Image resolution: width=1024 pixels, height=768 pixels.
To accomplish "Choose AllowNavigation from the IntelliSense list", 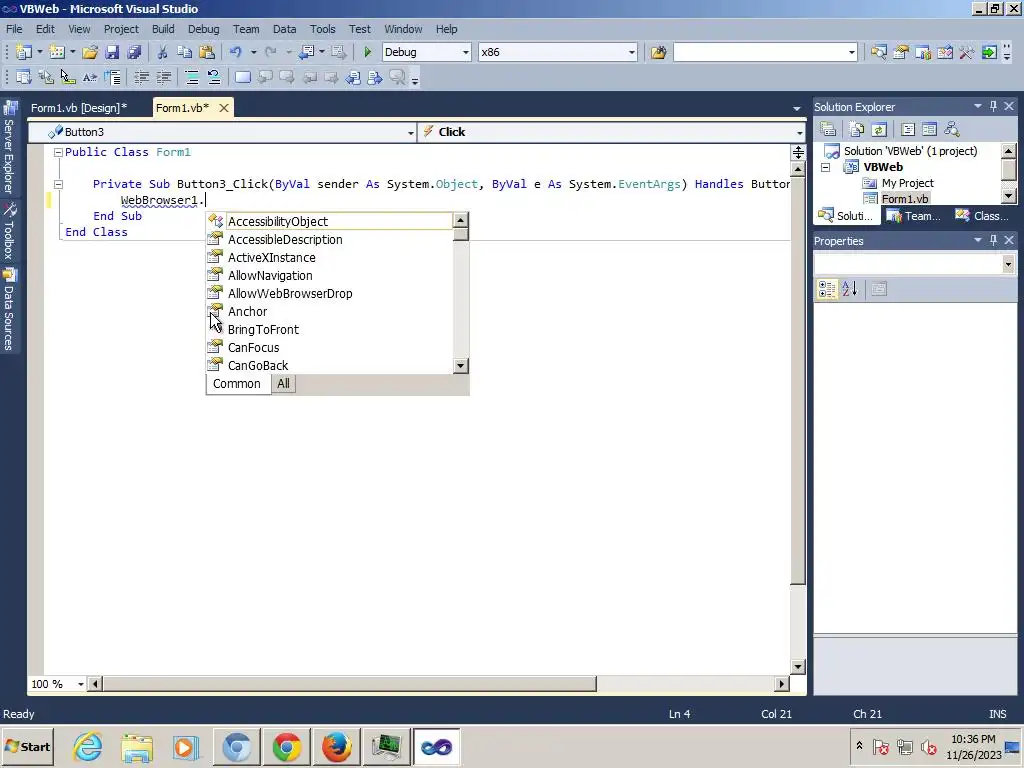I will 330,276.
